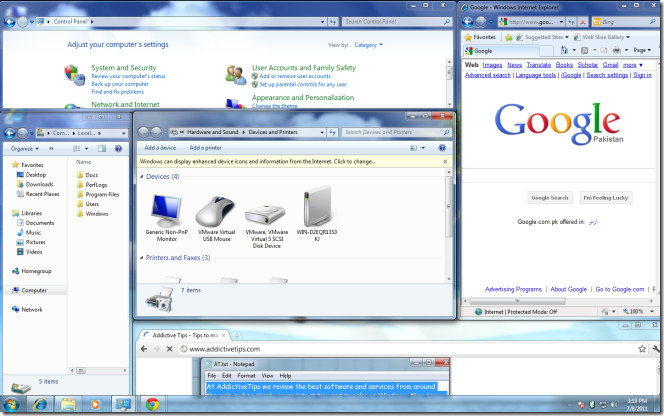Image resolution: width=664 pixels, height=416 pixels.
Task: Open System and Security shield icon
Action: pyautogui.click(x=75, y=75)
